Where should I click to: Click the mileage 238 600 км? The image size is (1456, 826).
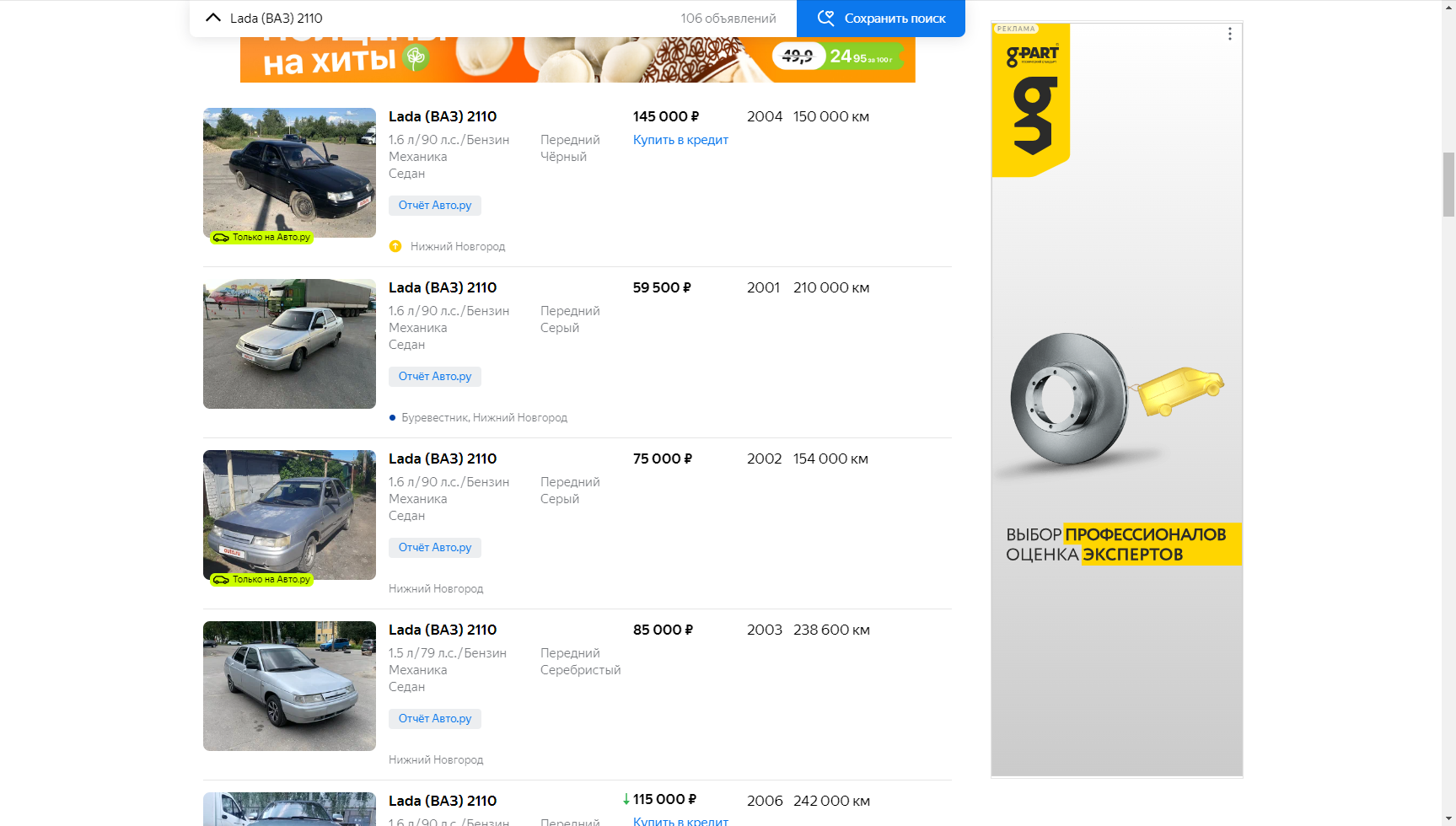(831, 630)
